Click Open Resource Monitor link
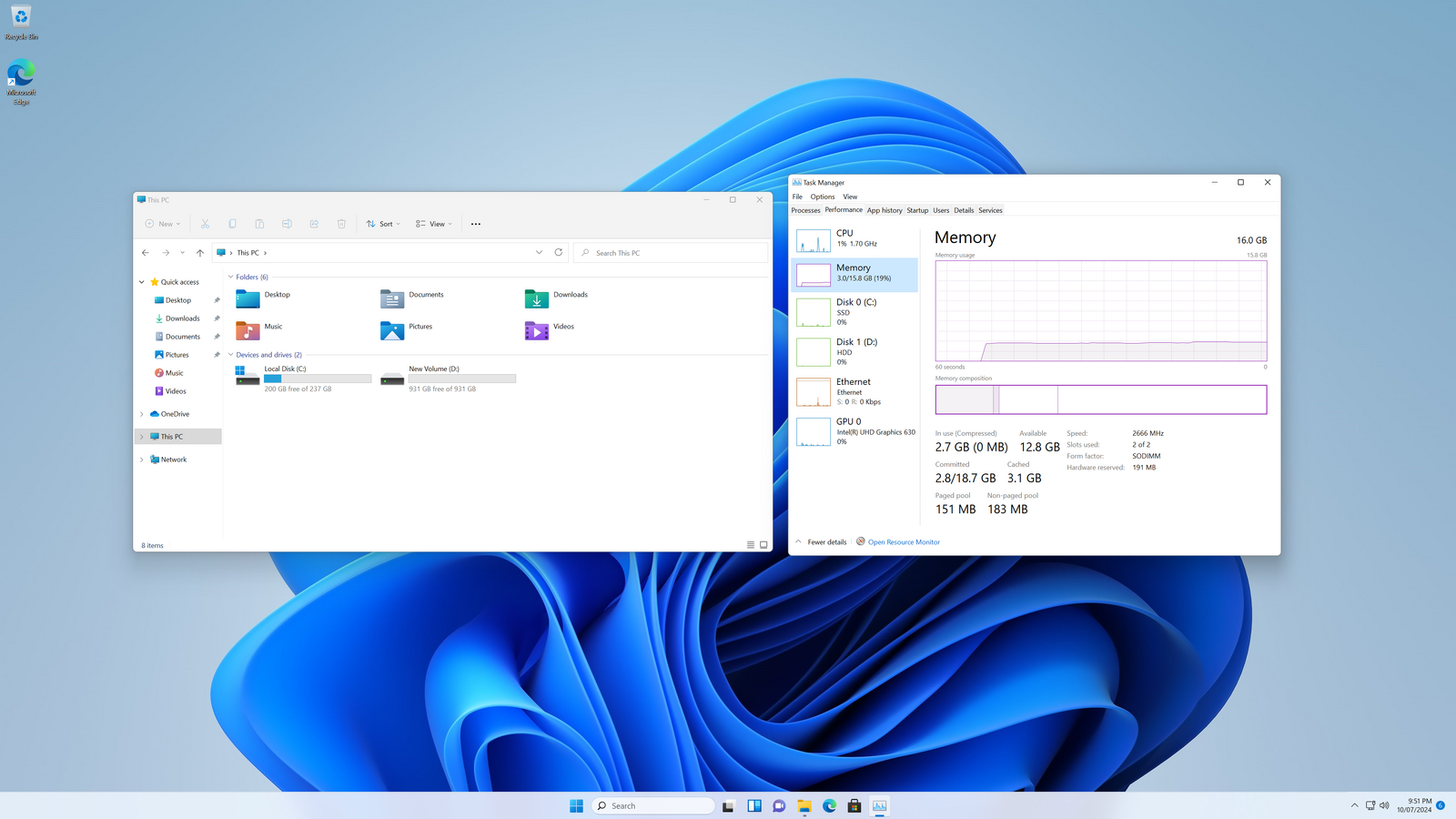The height and width of the screenshot is (819, 1456). 904,542
